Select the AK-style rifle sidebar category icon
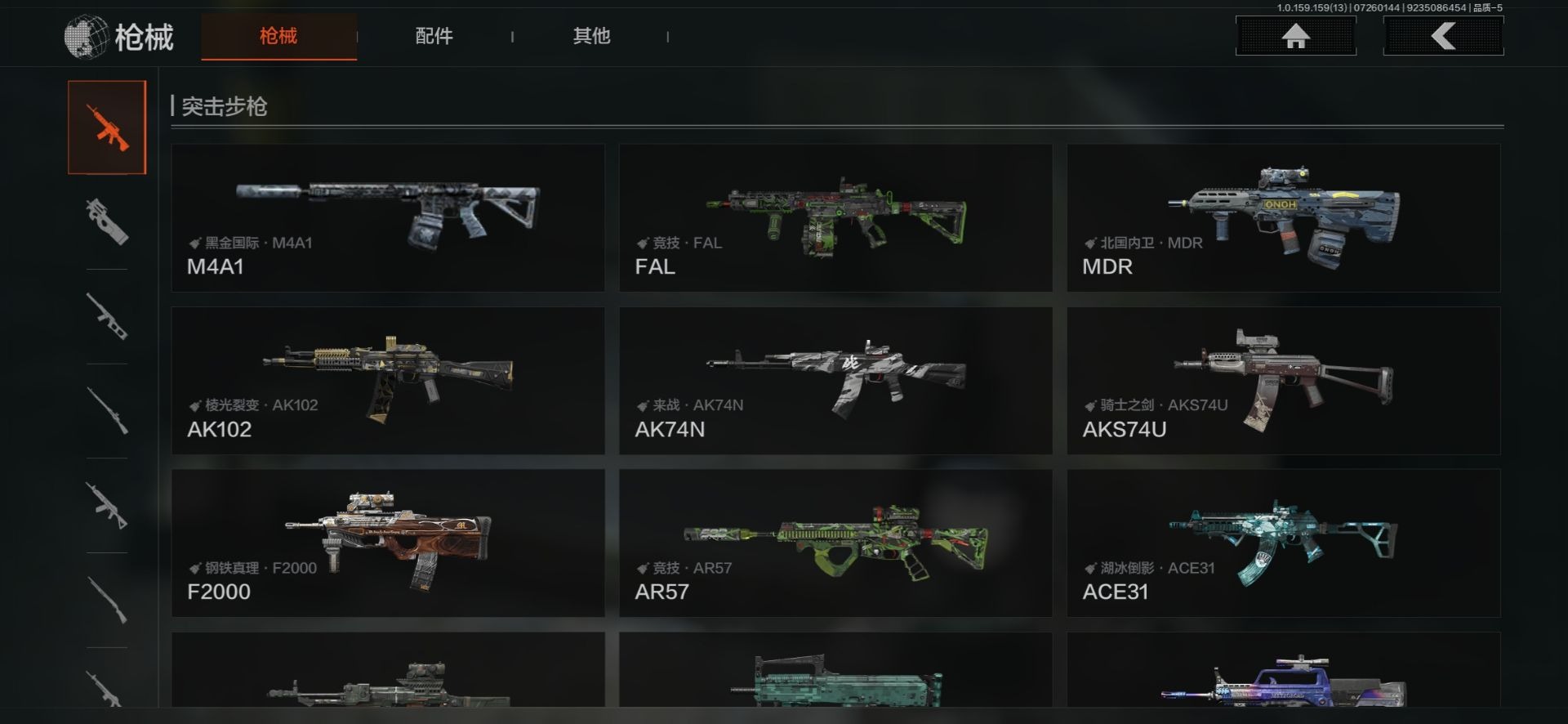Screen dimensions: 1568x724 click(x=107, y=505)
